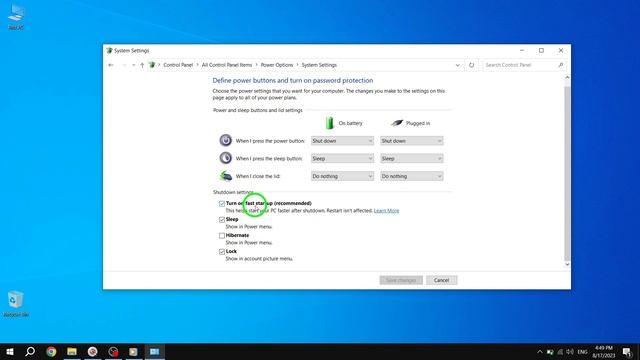The width and height of the screenshot is (640, 360).
Task: Click the ENG language indicator
Action: (582, 352)
